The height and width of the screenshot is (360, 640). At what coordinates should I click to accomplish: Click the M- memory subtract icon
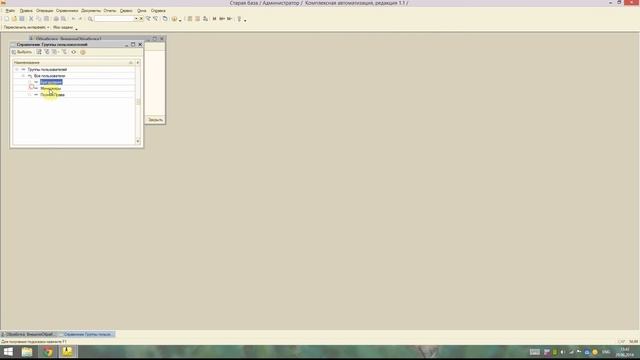230,19
